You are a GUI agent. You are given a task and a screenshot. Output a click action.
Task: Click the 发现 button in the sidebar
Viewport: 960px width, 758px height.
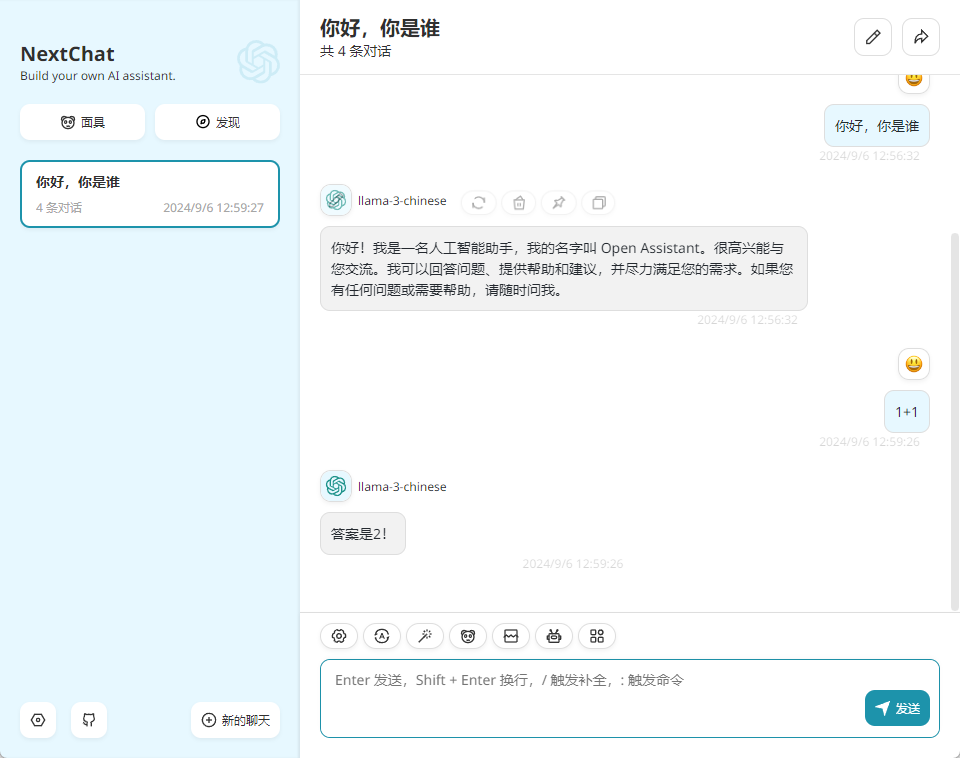(217, 122)
